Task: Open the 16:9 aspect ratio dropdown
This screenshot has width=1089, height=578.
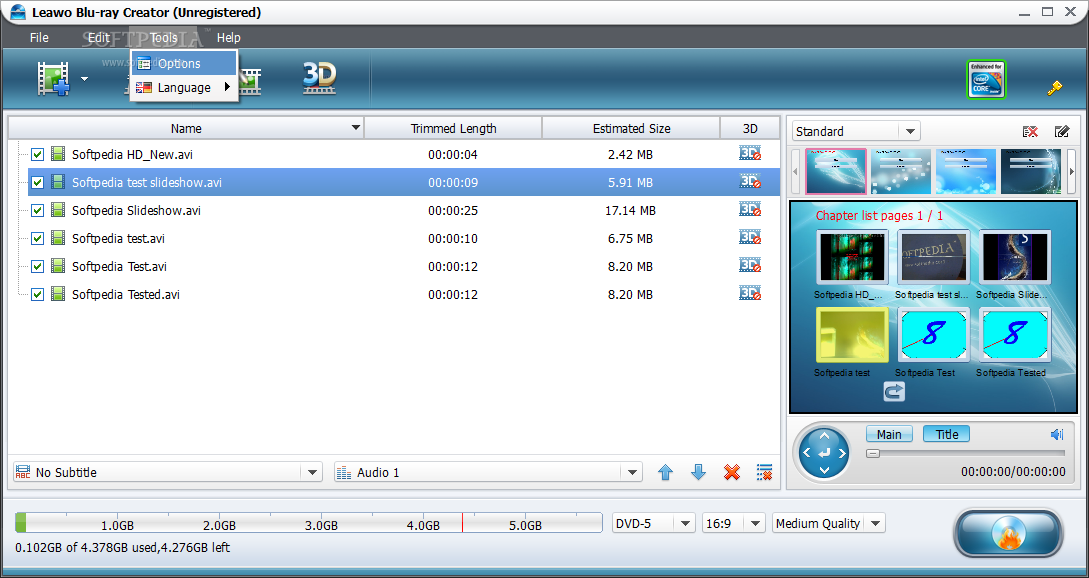Action: click(x=755, y=523)
